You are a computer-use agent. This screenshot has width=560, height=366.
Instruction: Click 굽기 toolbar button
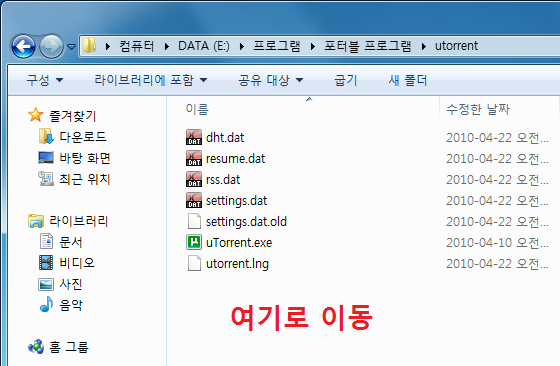346,80
